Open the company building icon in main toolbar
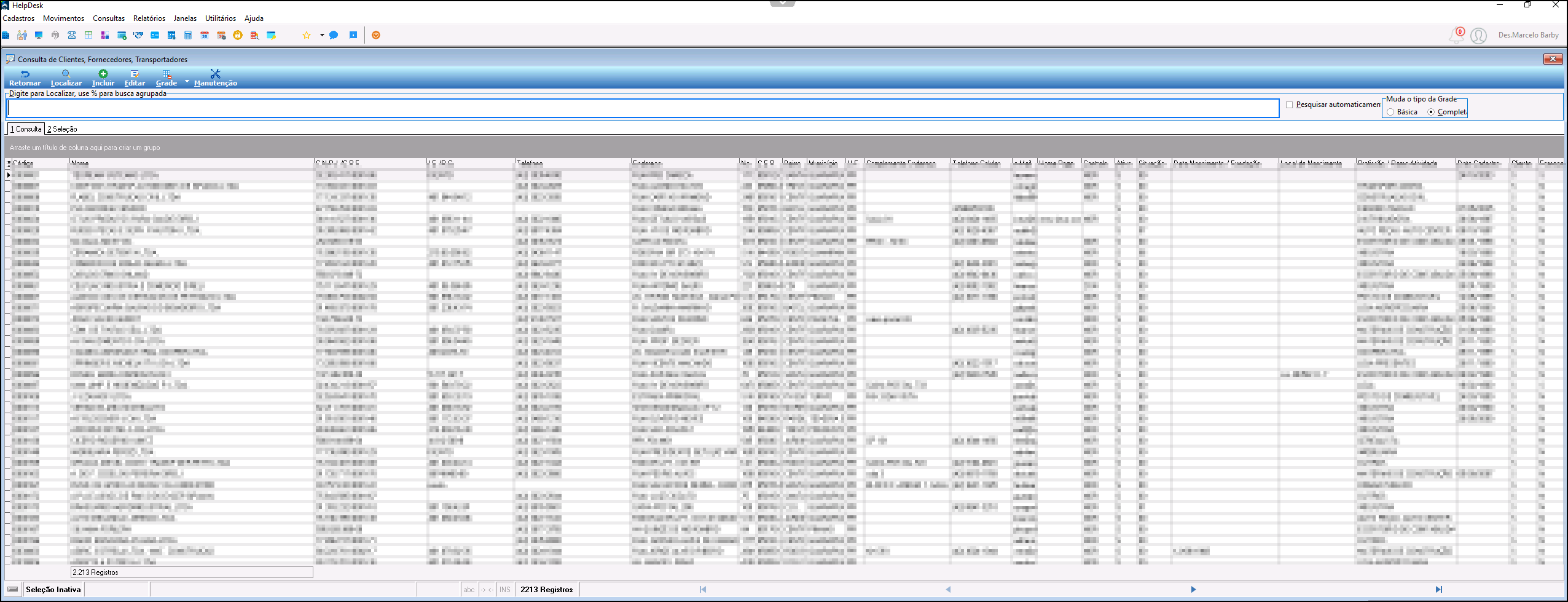Image resolution: width=1568 pixels, height=602 pixels. coord(6,35)
